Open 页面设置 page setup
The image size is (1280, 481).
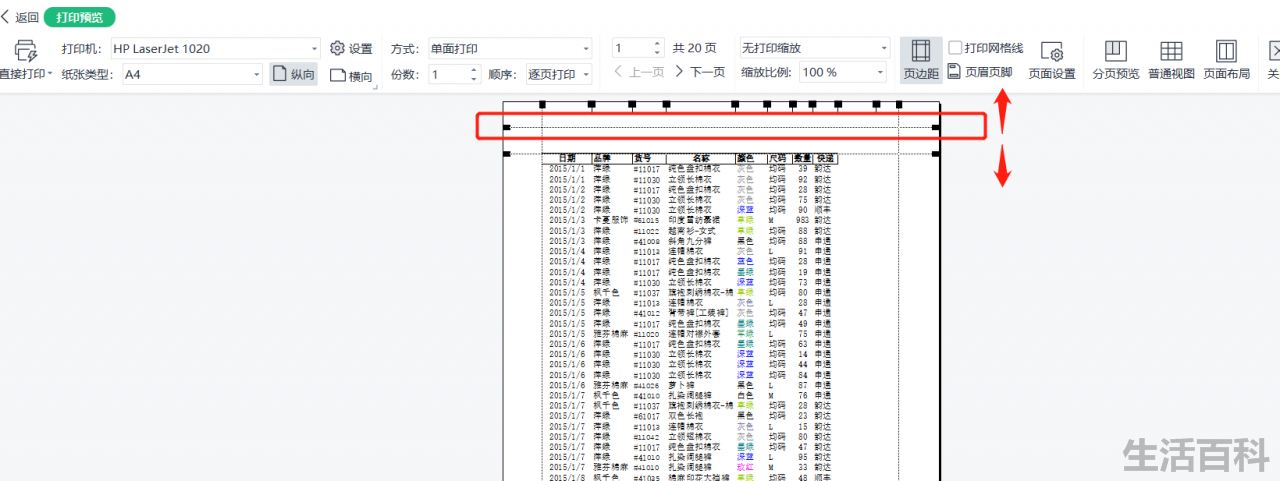click(x=1052, y=59)
